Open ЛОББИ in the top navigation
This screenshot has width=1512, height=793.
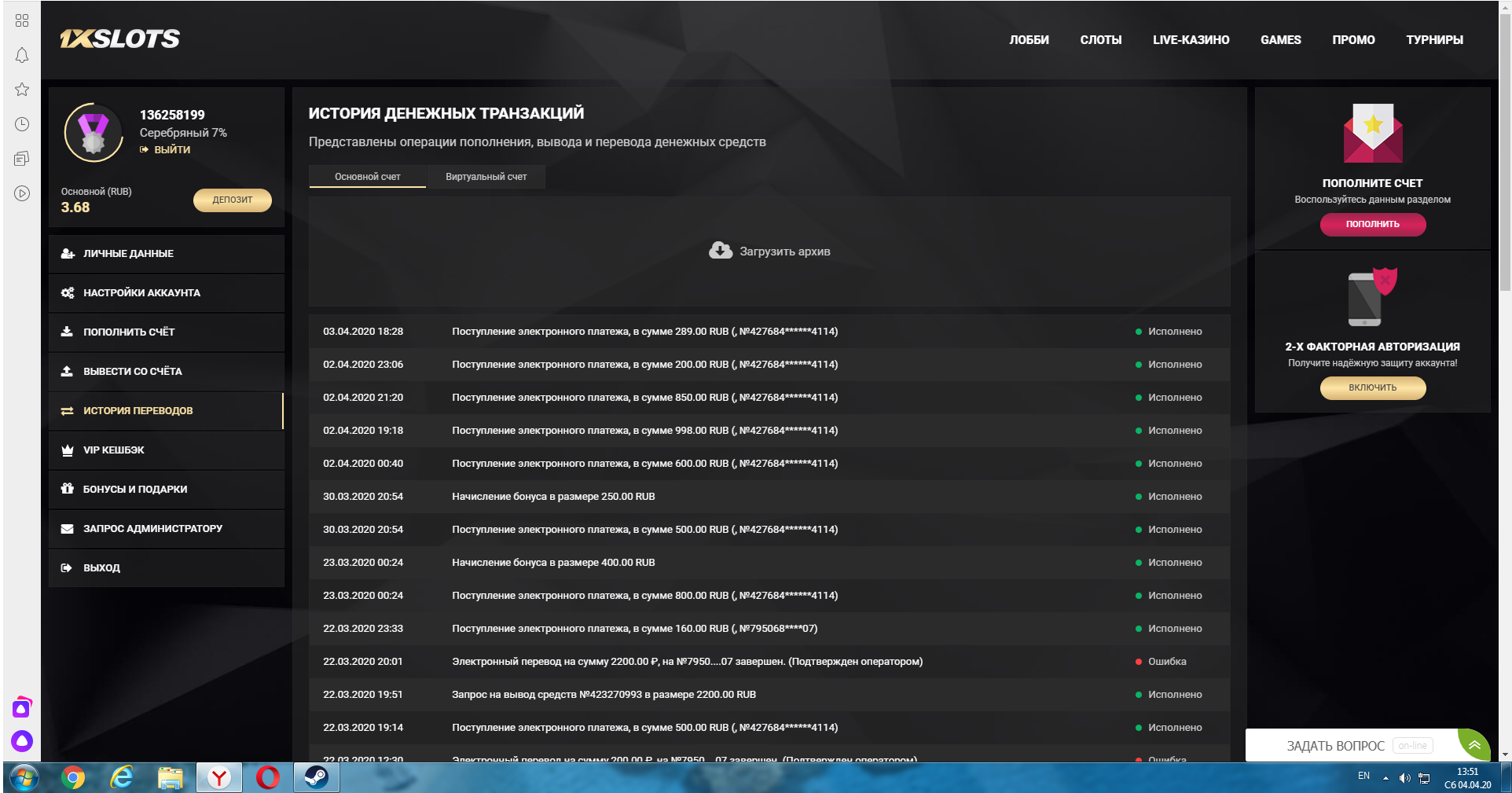click(x=1029, y=40)
